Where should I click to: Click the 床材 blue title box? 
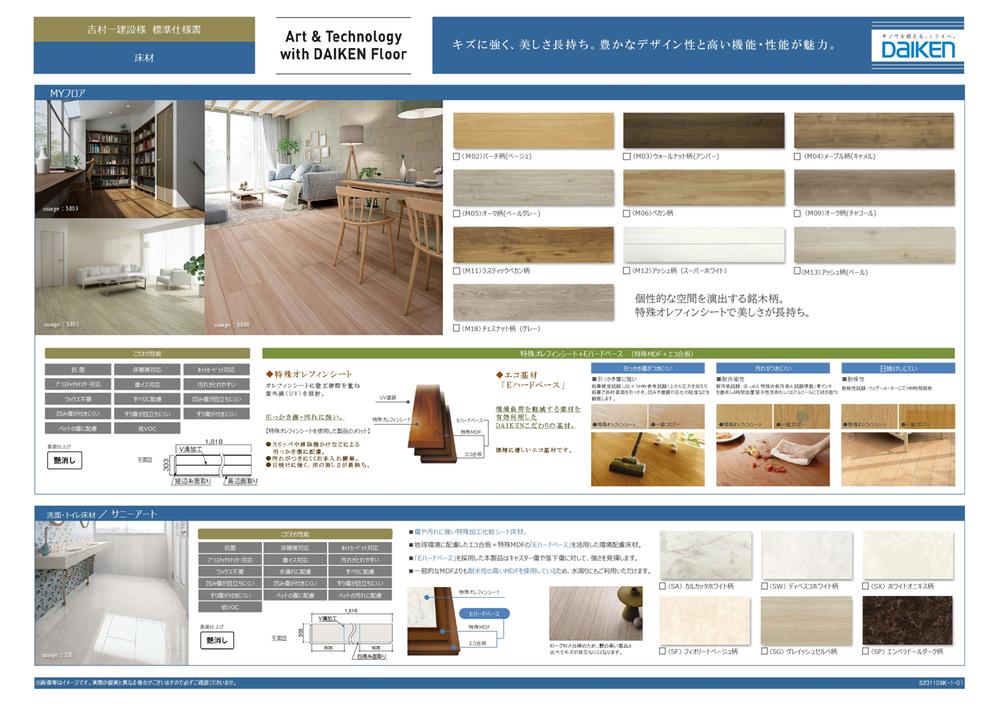coord(144,58)
